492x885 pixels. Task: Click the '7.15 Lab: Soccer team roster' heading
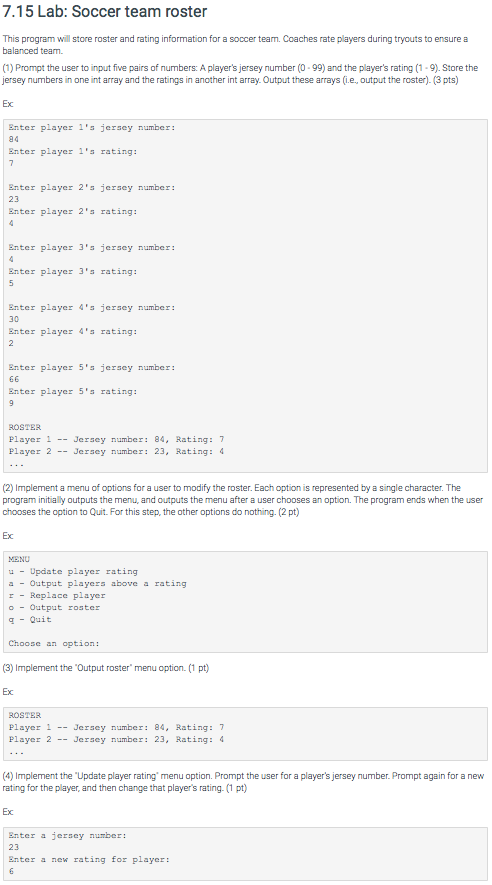106,11
